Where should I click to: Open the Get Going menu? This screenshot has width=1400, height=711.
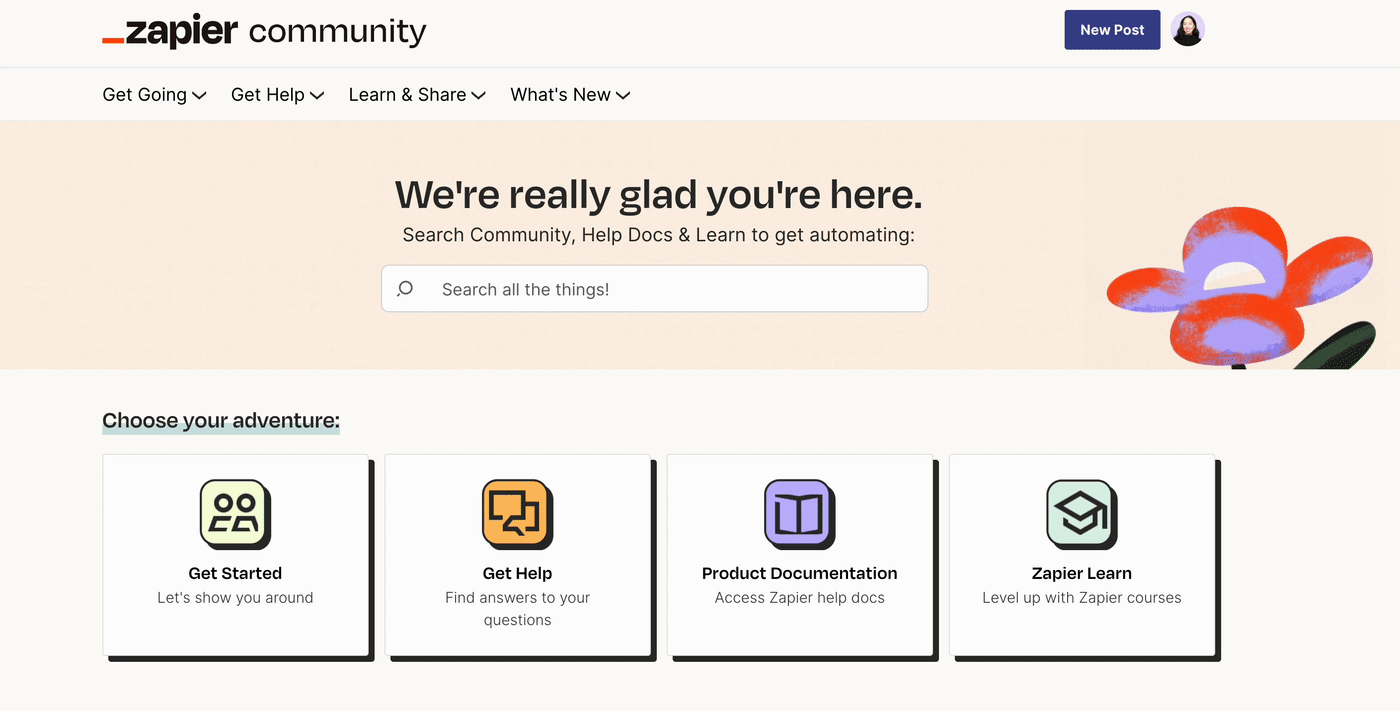(154, 95)
